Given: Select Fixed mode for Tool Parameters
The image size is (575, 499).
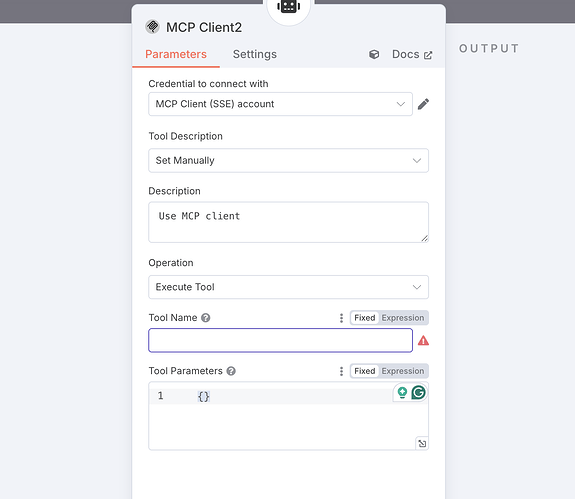Looking at the screenshot, I should pos(365,371).
